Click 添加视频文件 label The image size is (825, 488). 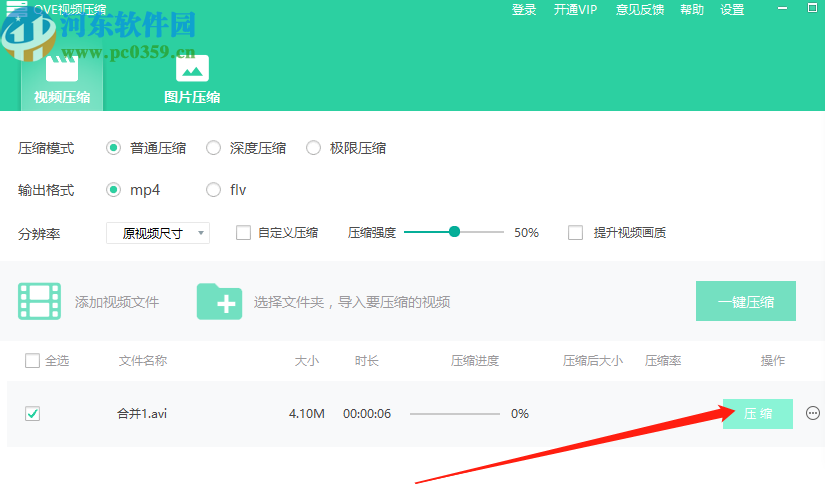(117, 302)
